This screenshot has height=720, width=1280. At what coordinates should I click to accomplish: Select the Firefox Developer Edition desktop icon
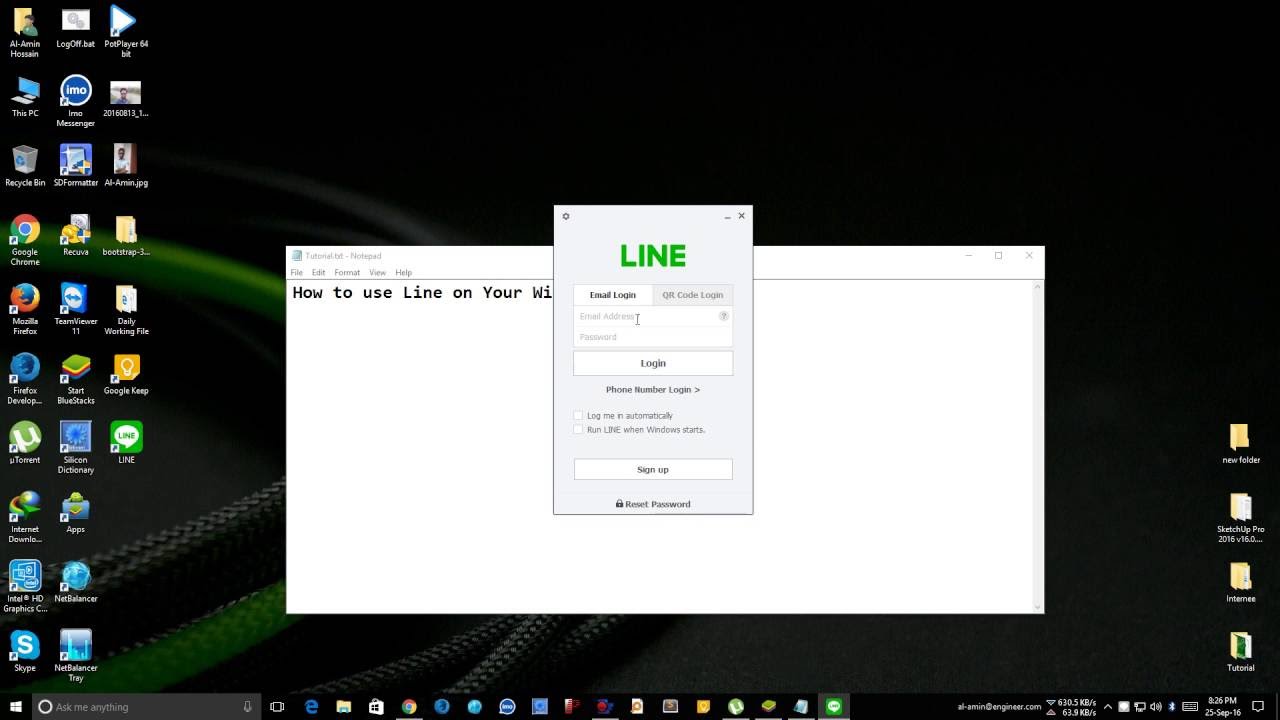[25, 378]
